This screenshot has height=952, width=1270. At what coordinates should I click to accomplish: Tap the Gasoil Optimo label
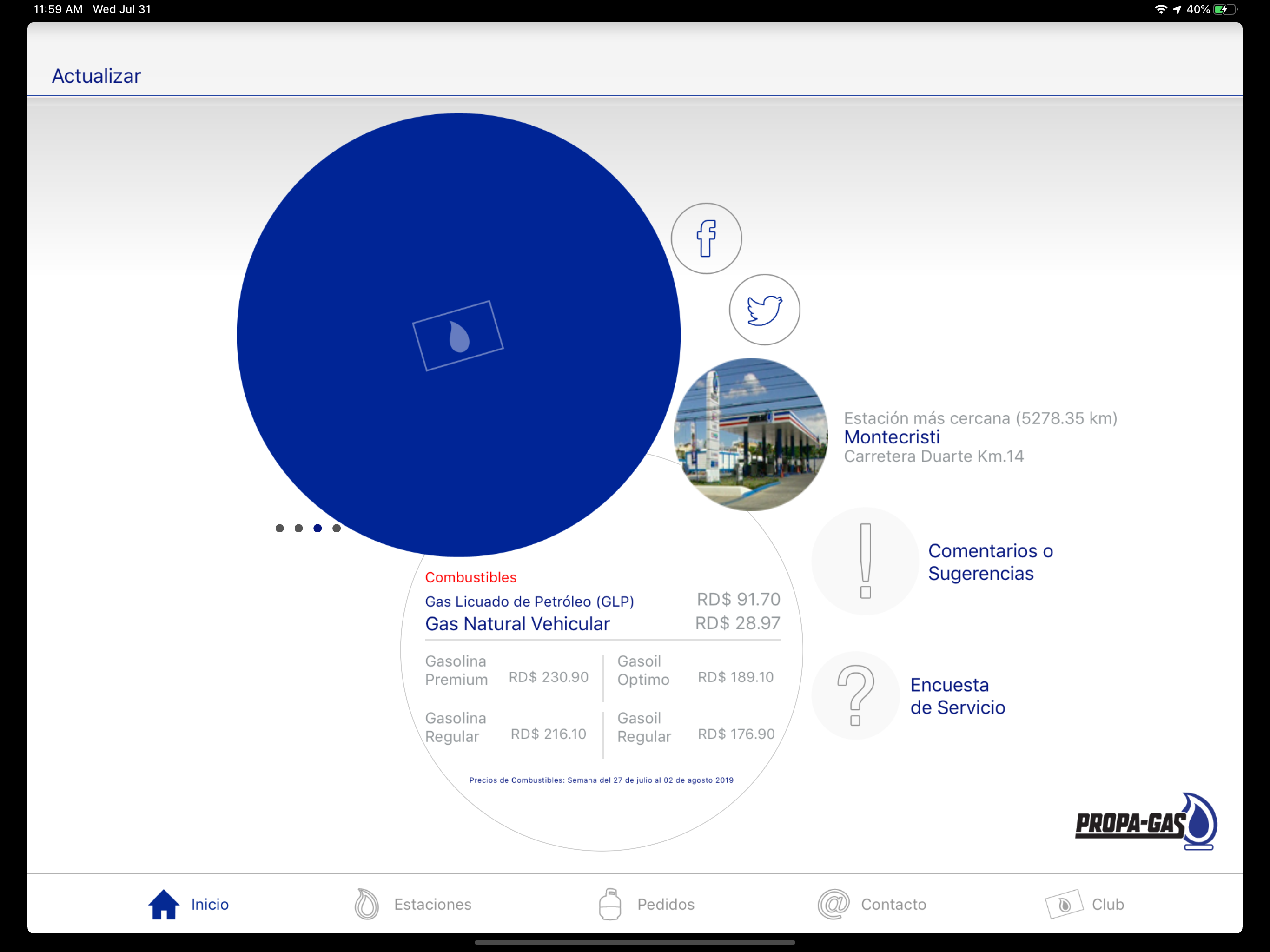click(643, 670)
